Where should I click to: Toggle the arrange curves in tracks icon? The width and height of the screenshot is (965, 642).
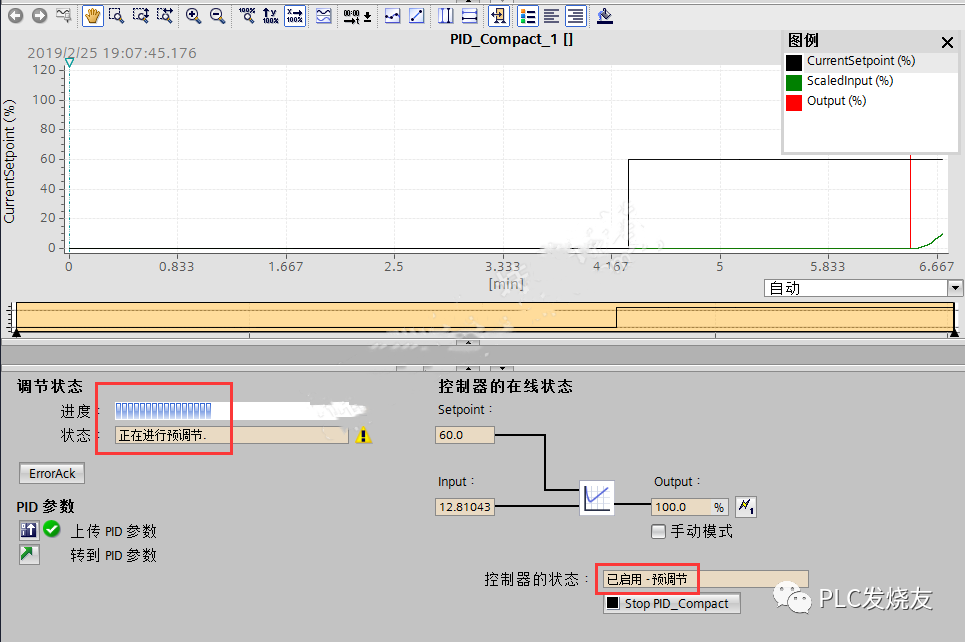(x=324, y=15)
